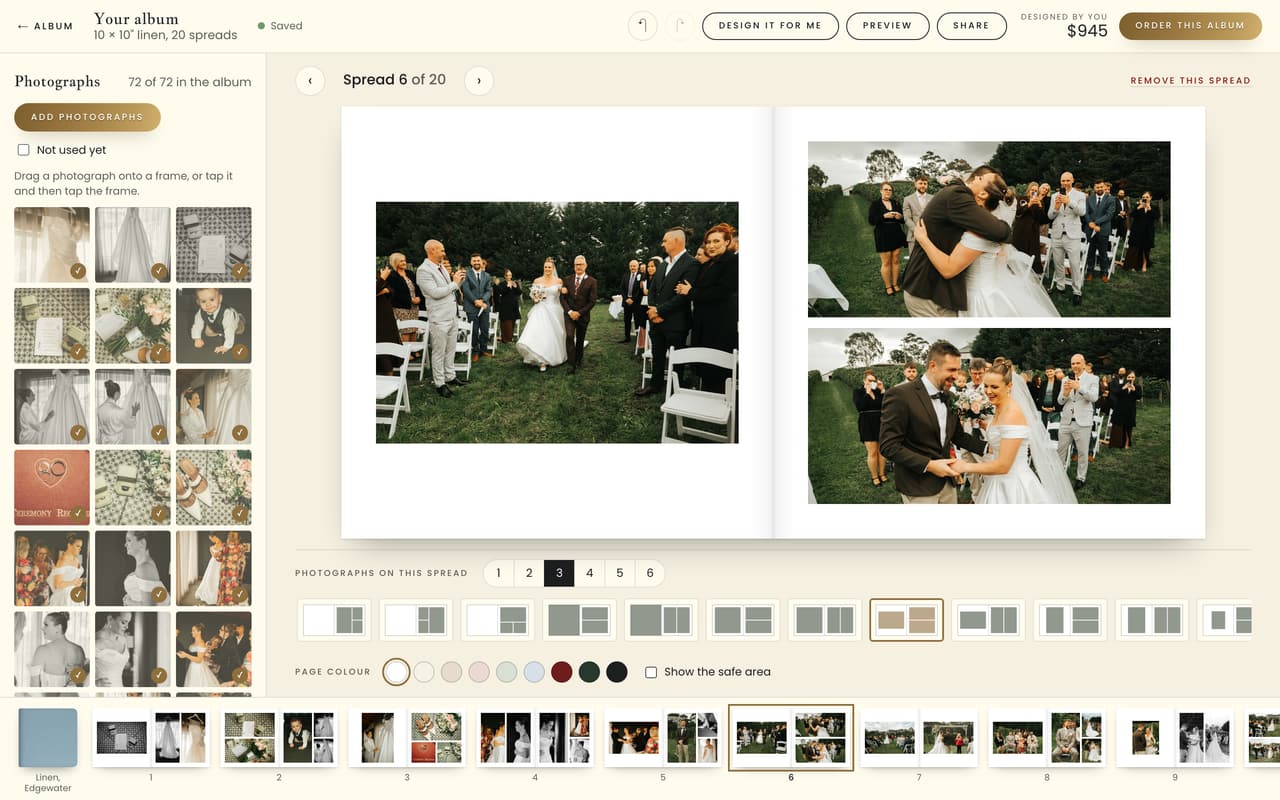
Task: Choose the dark red page colour swatch
Action: click(562, 672)
